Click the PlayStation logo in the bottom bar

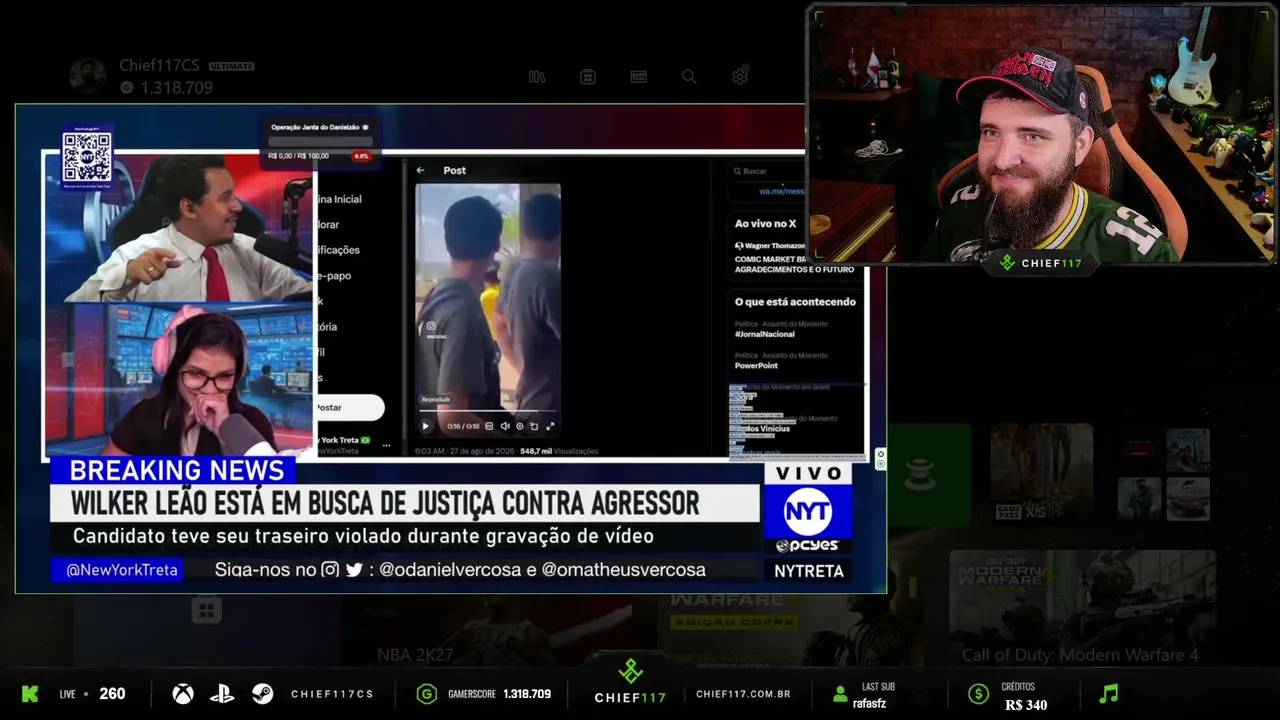(x=222, y=694)
